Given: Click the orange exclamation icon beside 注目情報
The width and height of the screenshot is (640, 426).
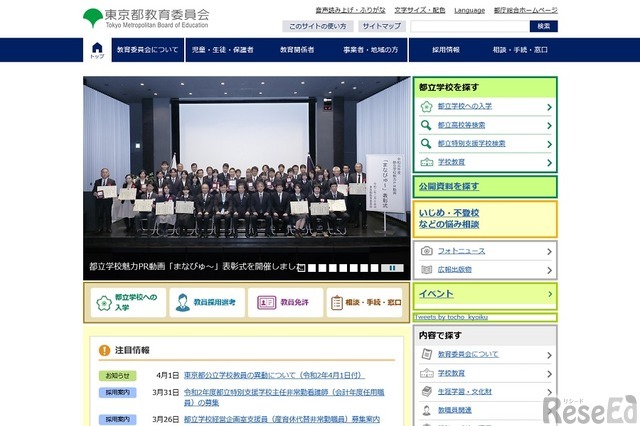Looking at the screenshot, I should [x=104, y=350].
